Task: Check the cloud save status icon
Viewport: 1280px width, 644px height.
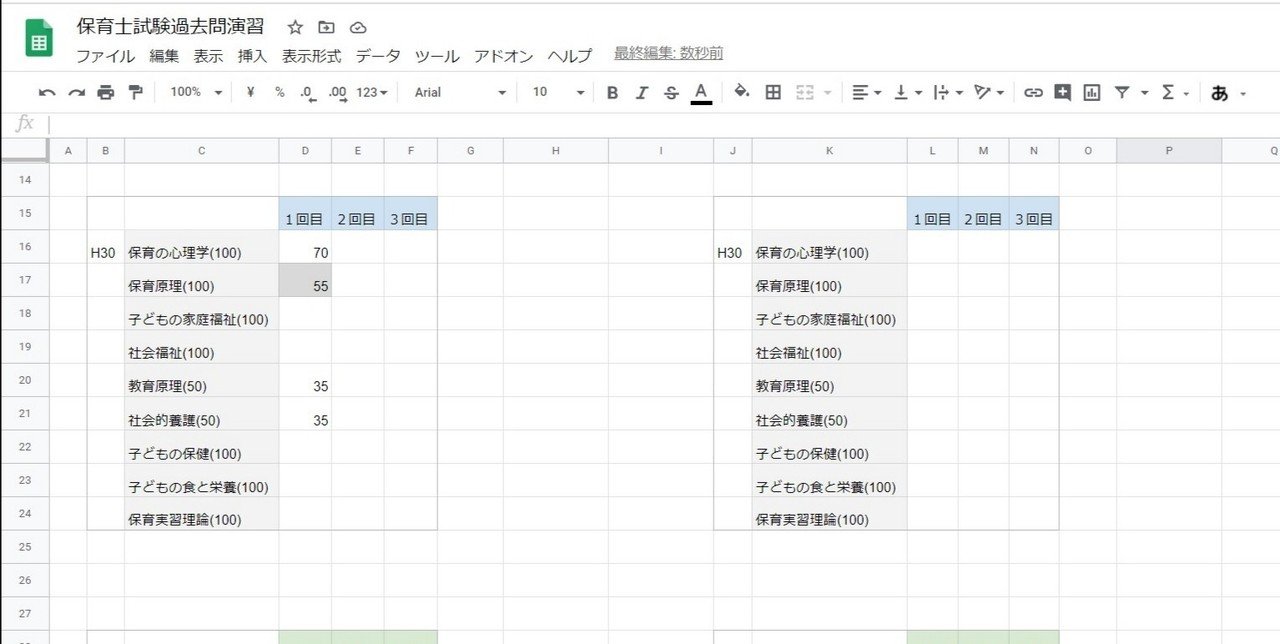Action: click(358, 27)
